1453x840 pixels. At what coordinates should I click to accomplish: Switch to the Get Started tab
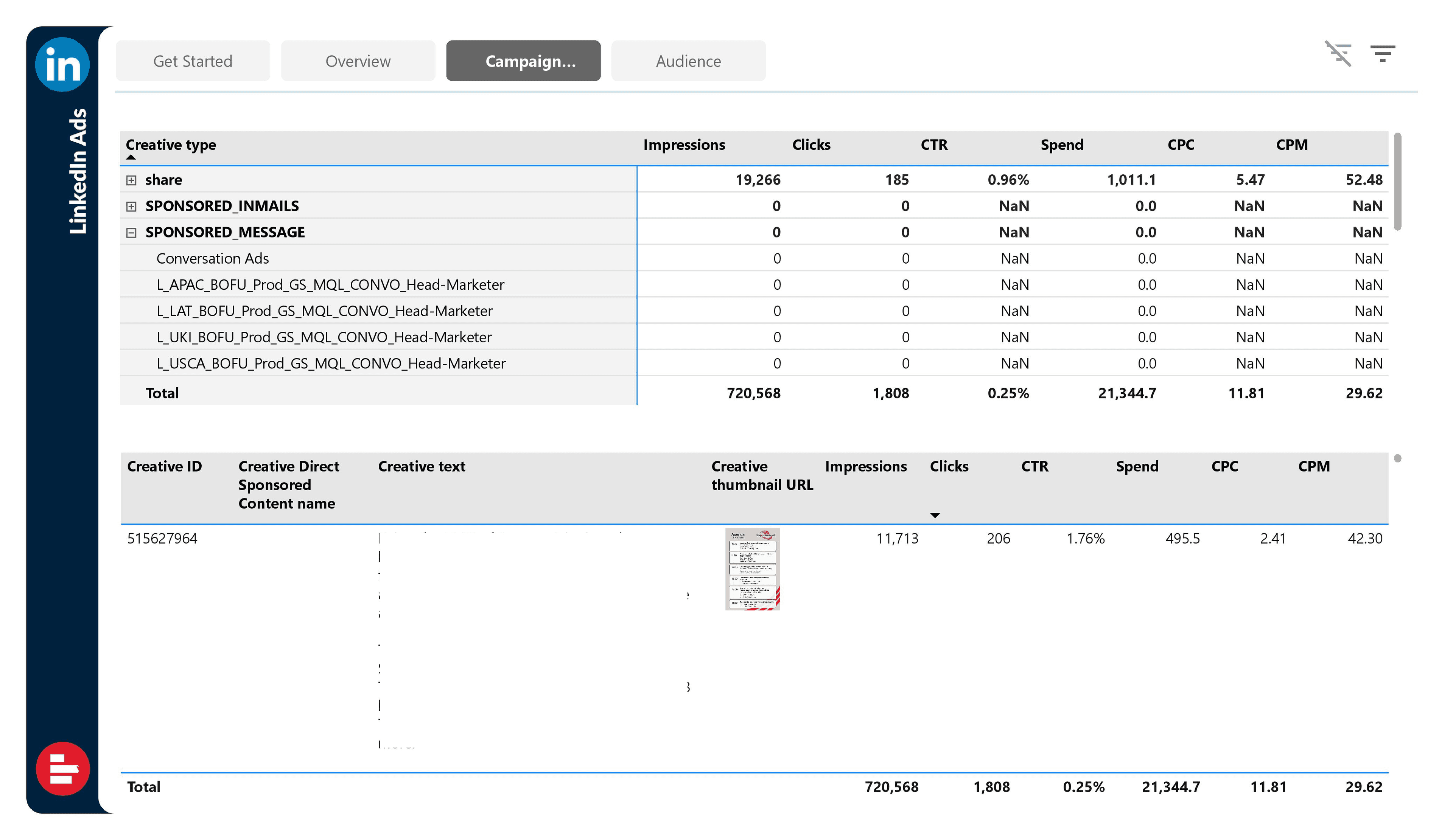[x=193, y=61]
